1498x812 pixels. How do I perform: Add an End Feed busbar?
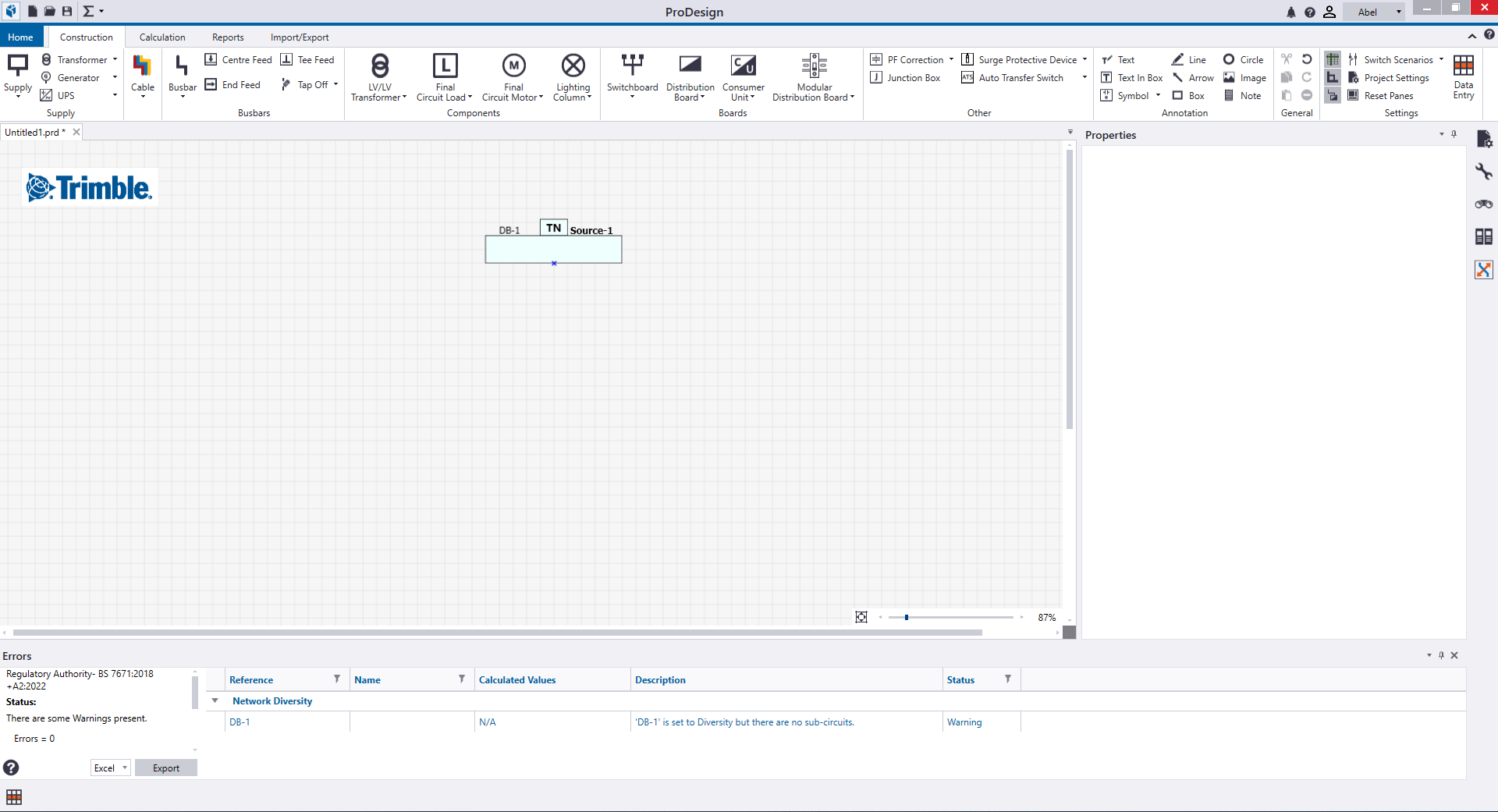233,85
